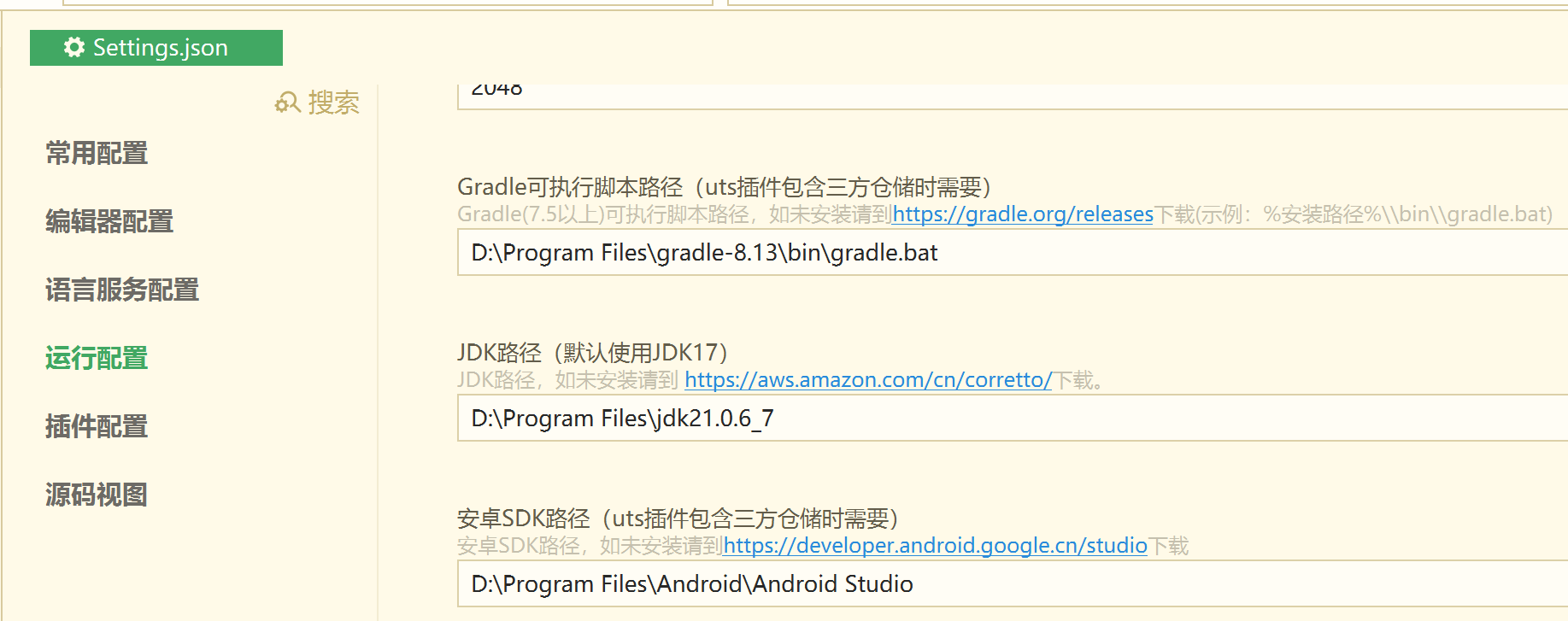
Task: Go to 语言服务配置 section
Action: pos(122,290)
